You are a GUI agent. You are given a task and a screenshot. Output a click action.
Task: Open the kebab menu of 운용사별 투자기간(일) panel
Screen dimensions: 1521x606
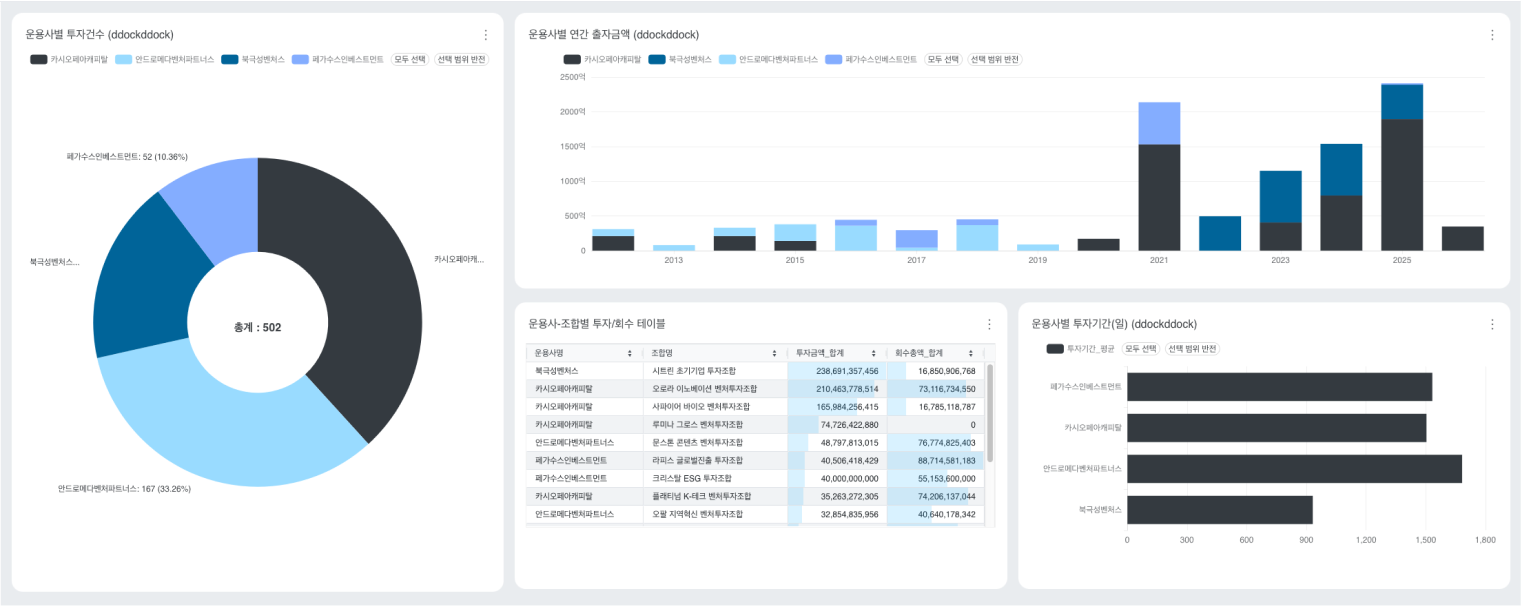tap(1492, 324)
